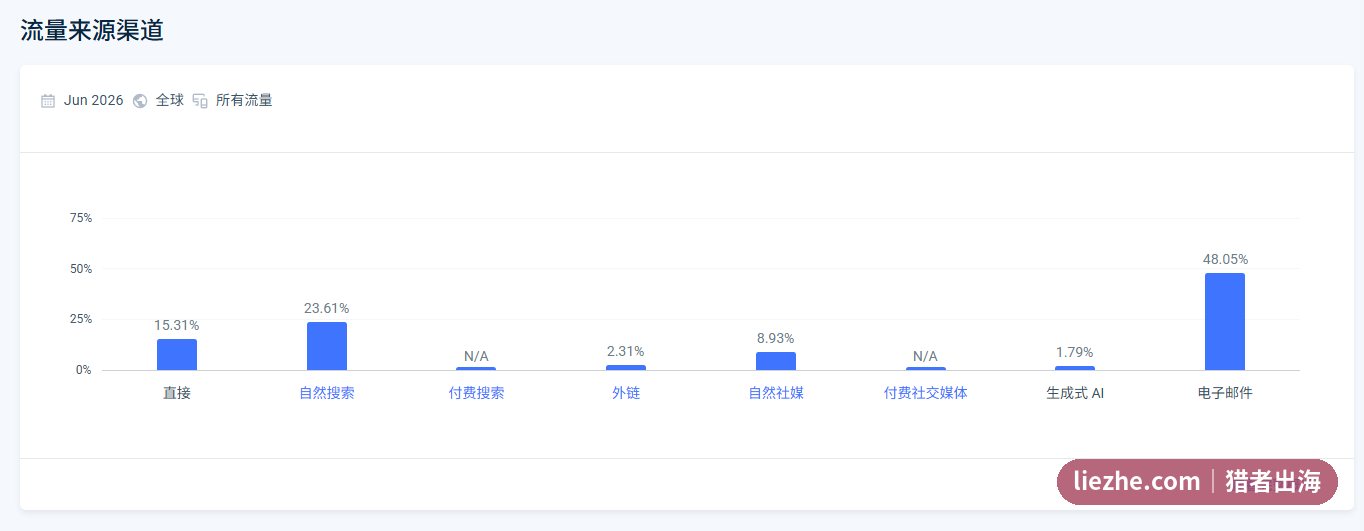The width and height of the screenshot is (1364, 531).
Task: Click the calendar icon beside Jun 2026
Action: 48,101
